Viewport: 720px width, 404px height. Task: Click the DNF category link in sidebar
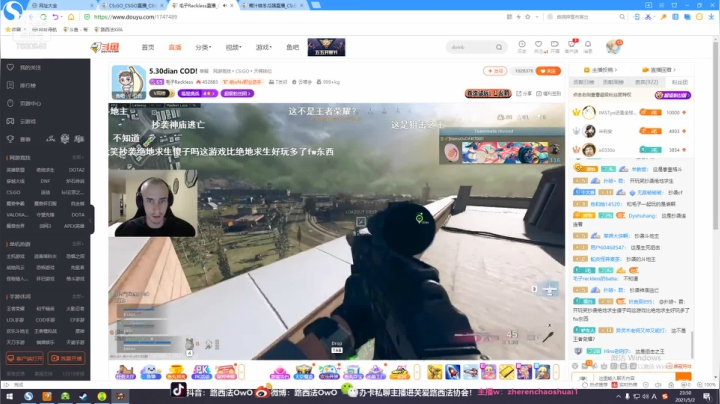(45, 181)
